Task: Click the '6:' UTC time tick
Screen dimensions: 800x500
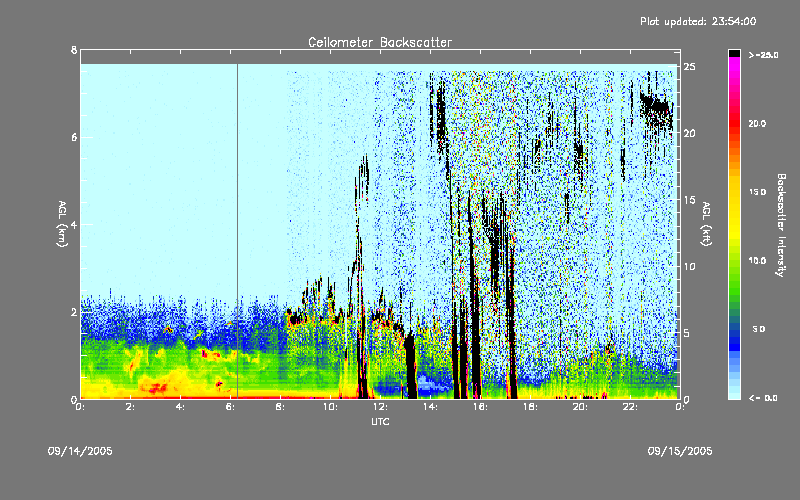Action: 231,407
